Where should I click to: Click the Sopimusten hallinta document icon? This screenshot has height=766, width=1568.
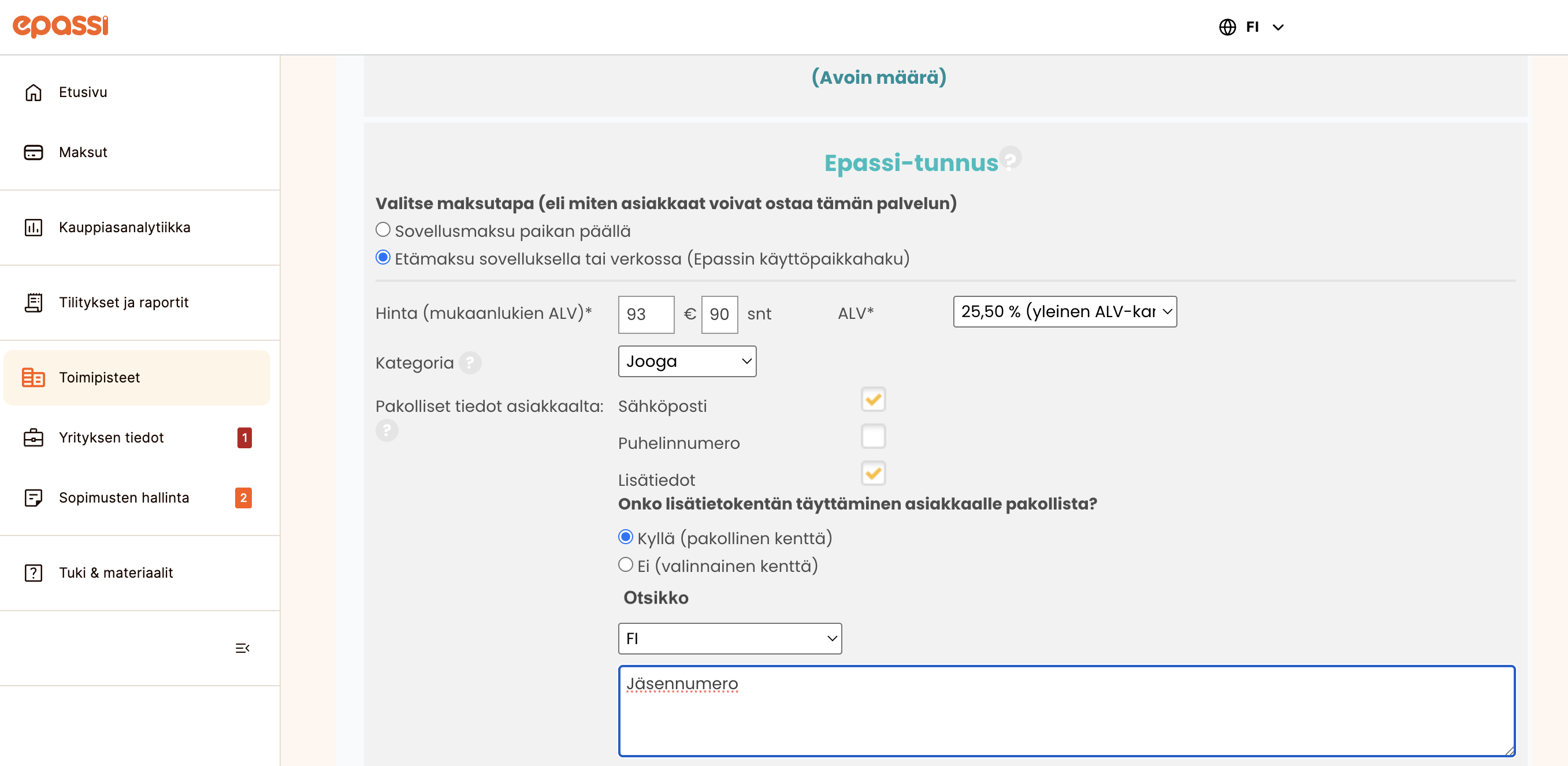point(34,498)
